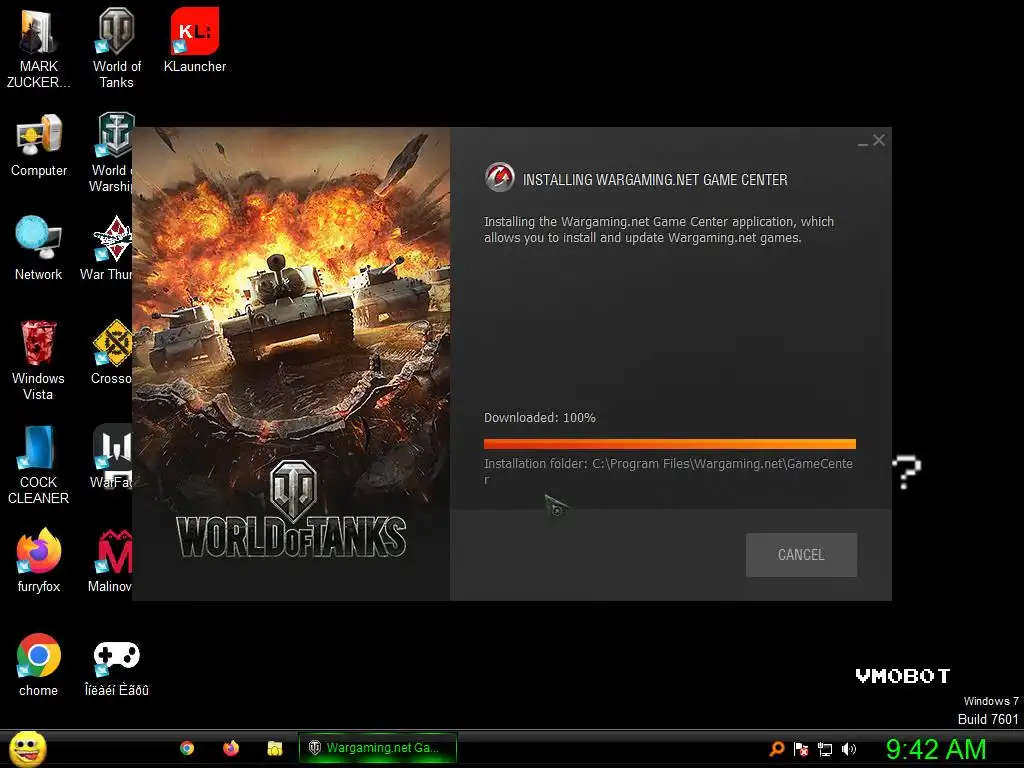
Task: Select the Warface desktop shortcut
Action: pos(111,456)
